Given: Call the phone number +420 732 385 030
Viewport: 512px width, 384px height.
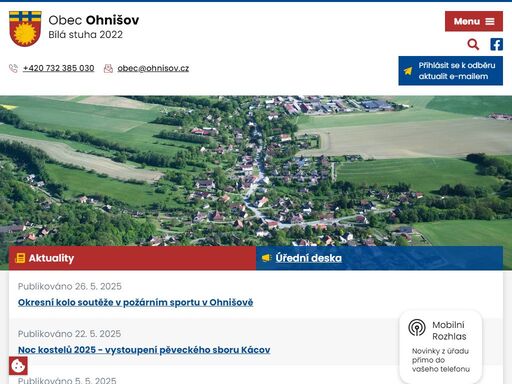Looking at the screenshot, I should (x=59, y=68).
